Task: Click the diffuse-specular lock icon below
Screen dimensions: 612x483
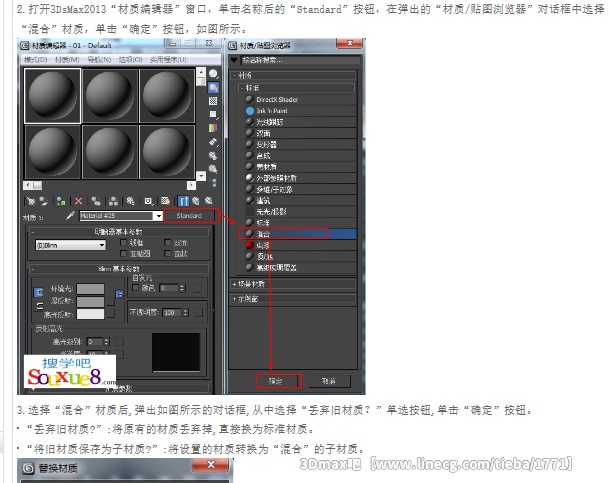Action: [x=39, y=306]
